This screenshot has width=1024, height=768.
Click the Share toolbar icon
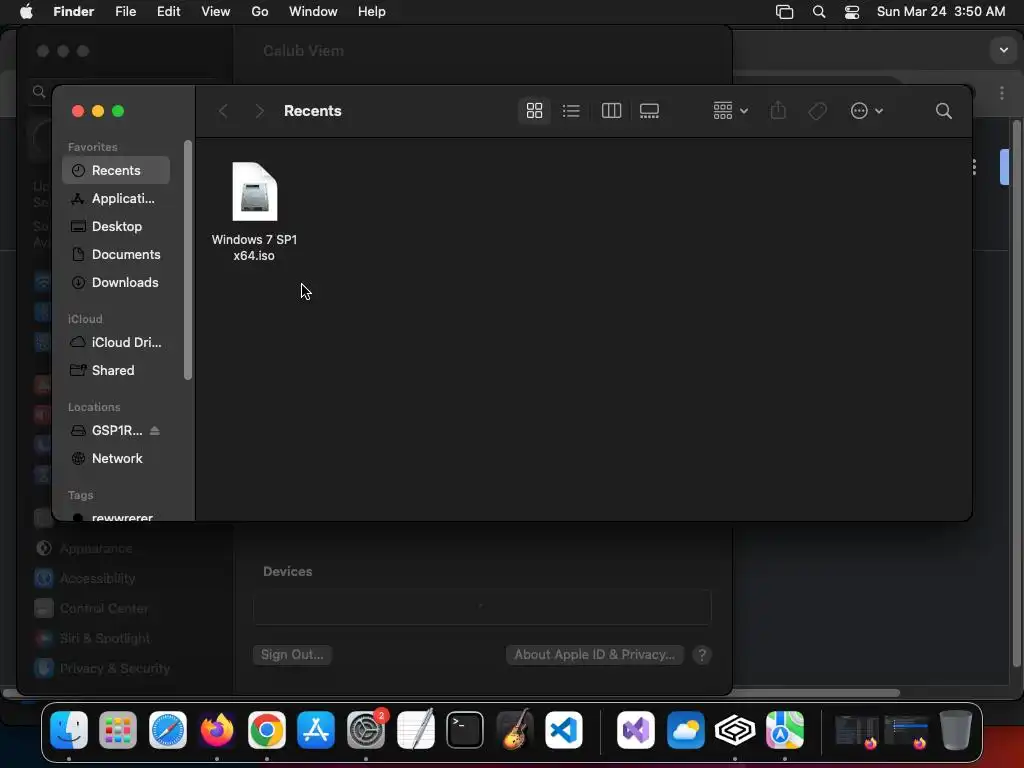point(778,110)
